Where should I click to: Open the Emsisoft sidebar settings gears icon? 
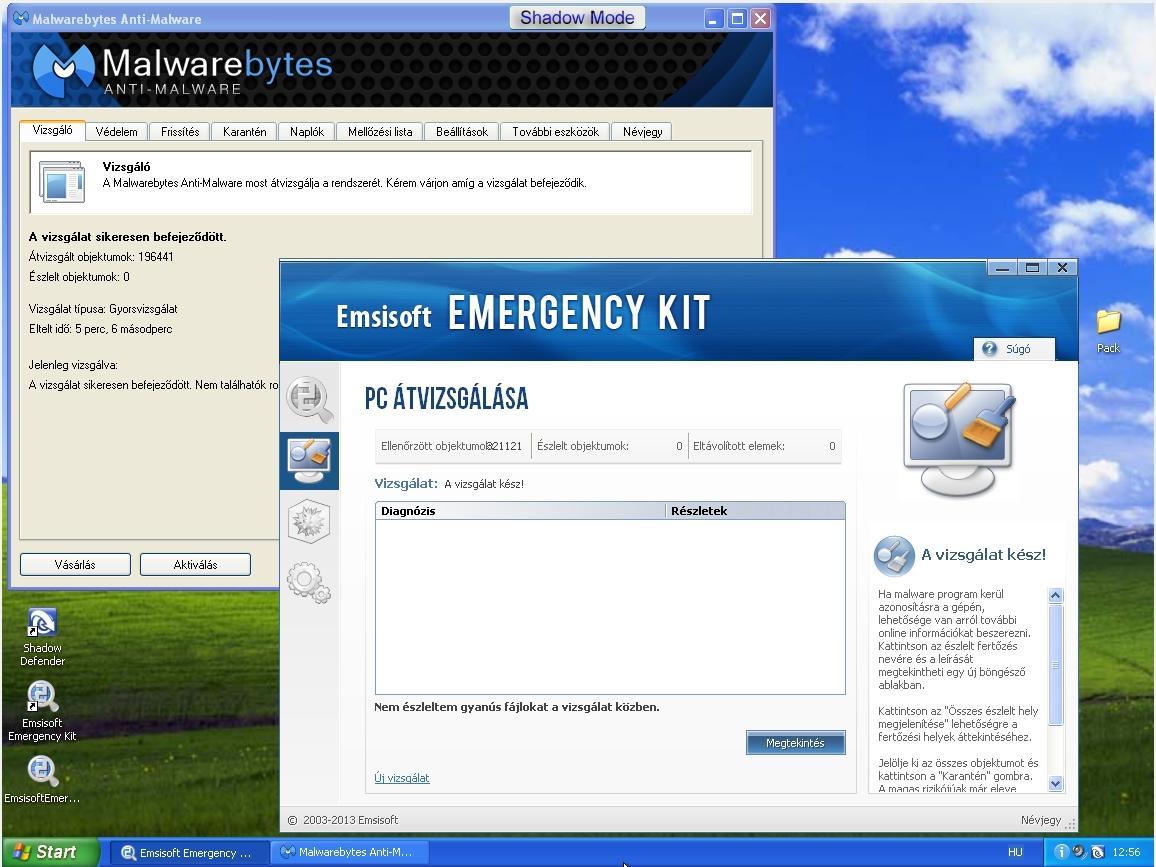(310, 582)
